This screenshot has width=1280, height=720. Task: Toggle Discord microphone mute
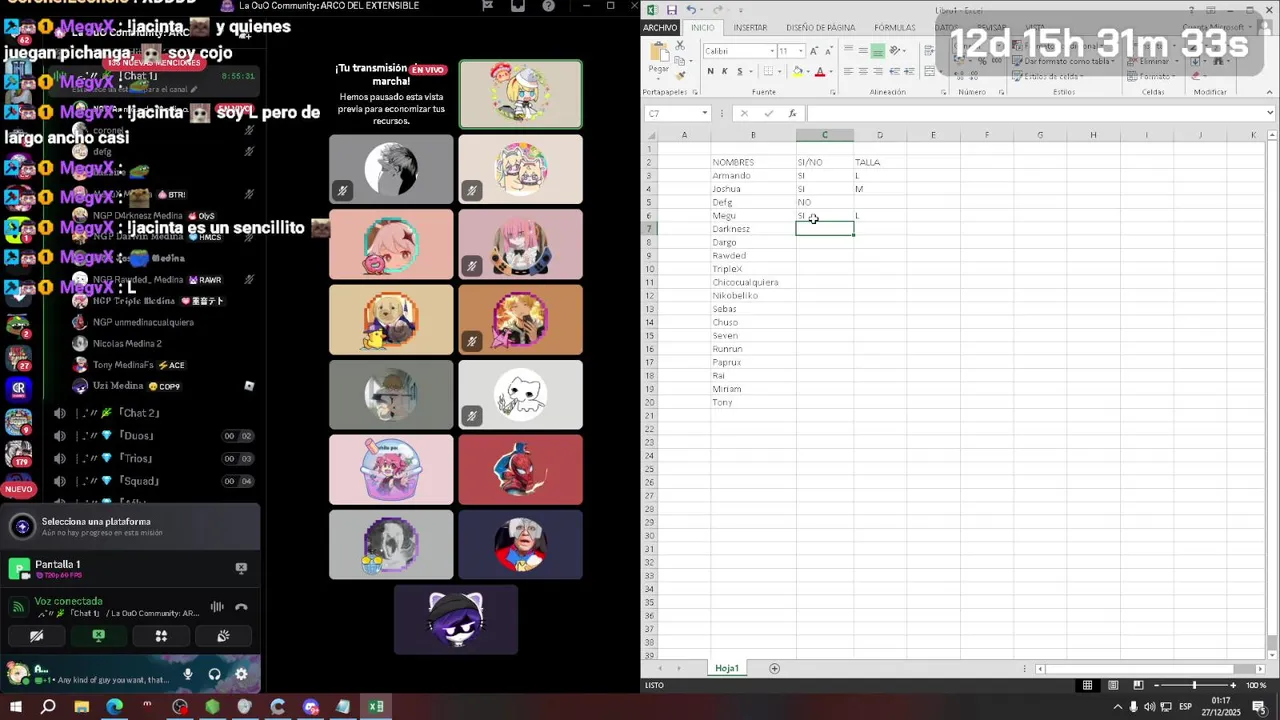(x=188, y=675)
